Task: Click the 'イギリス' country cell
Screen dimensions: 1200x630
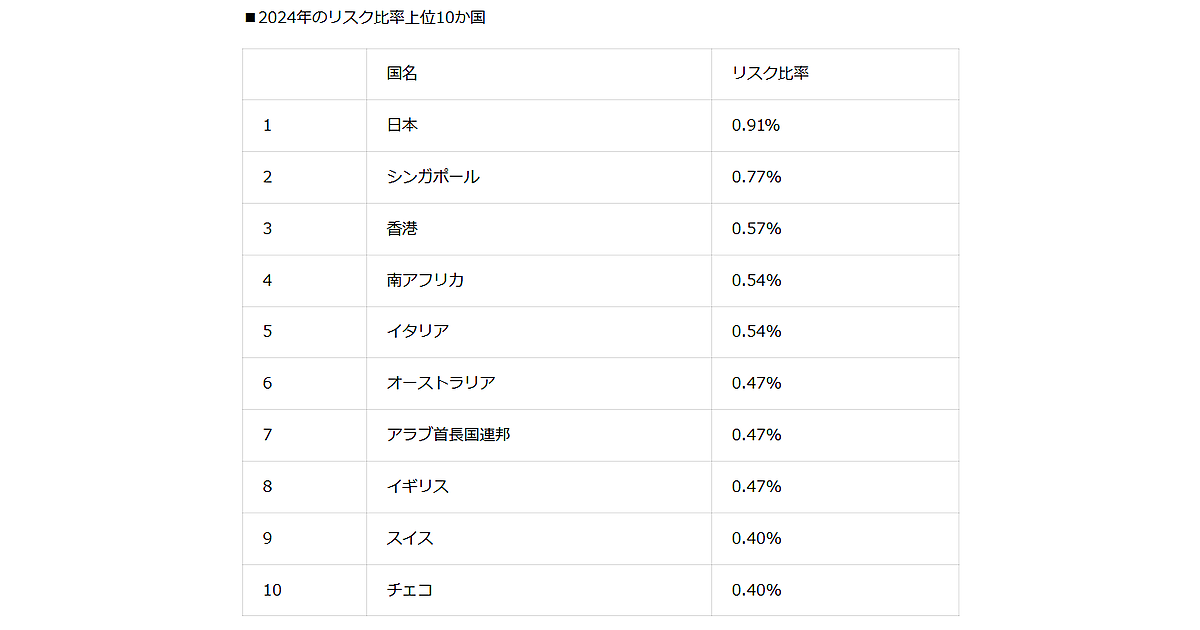Action: (417, 487)
